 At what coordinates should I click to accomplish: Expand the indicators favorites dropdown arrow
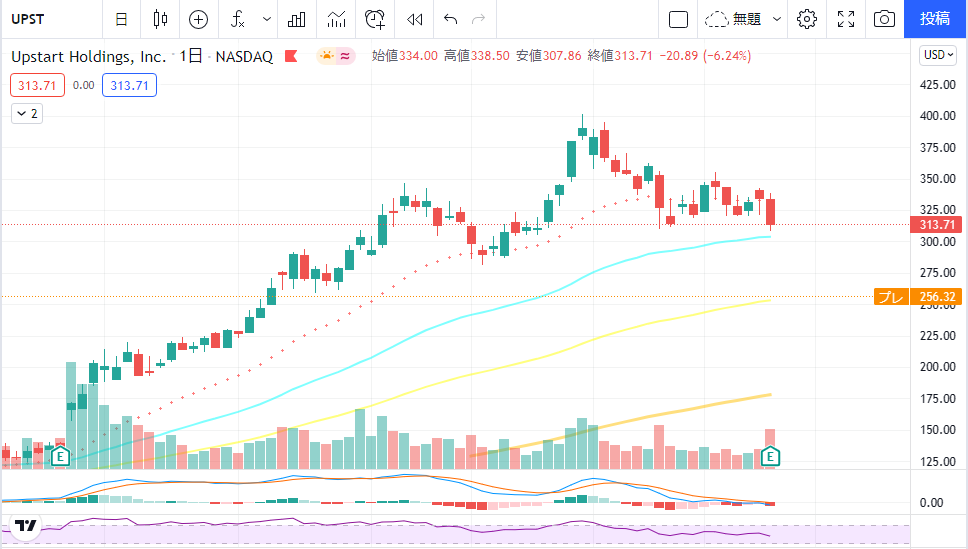(x=267, y=19)
